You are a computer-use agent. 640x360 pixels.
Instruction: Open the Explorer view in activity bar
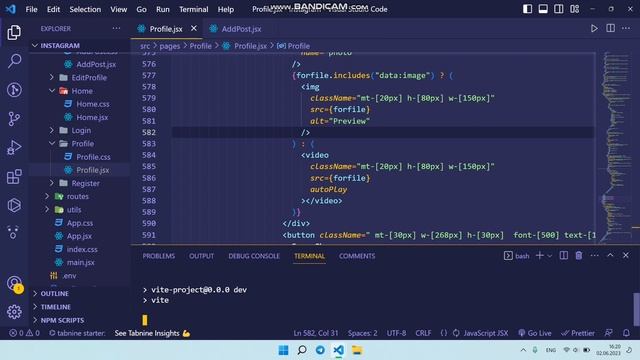click(x=14, y=32)
